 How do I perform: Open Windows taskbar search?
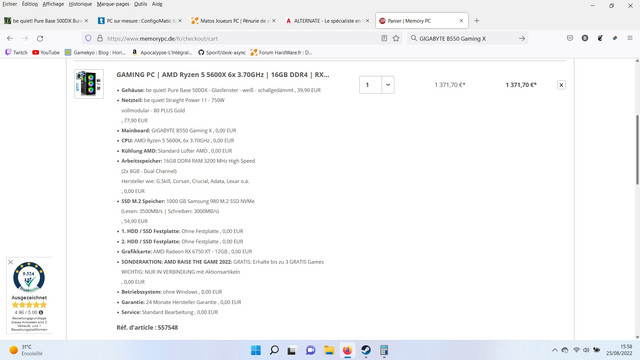point(274,350)
